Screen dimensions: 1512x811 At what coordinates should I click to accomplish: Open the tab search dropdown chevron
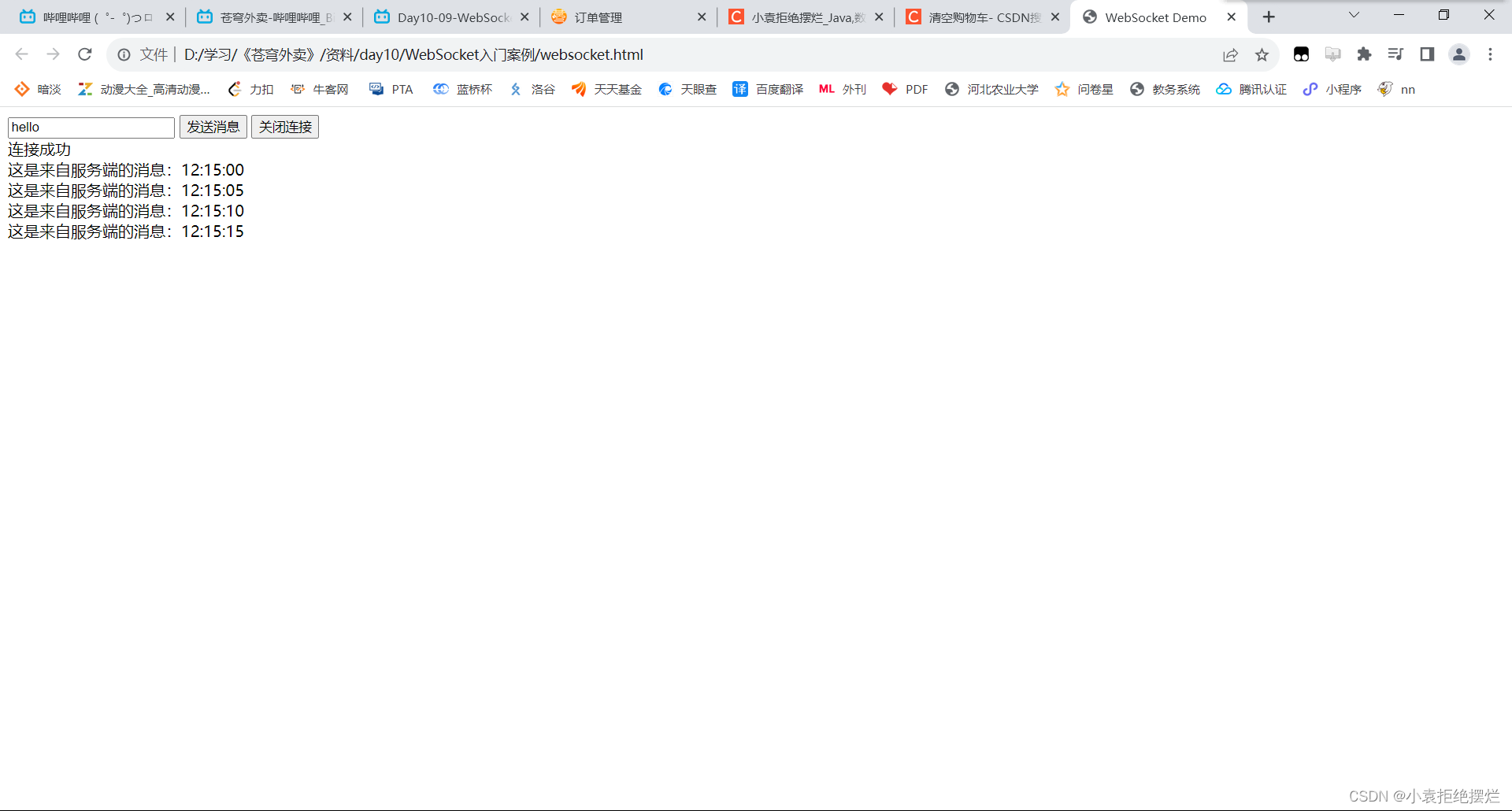1354,15
